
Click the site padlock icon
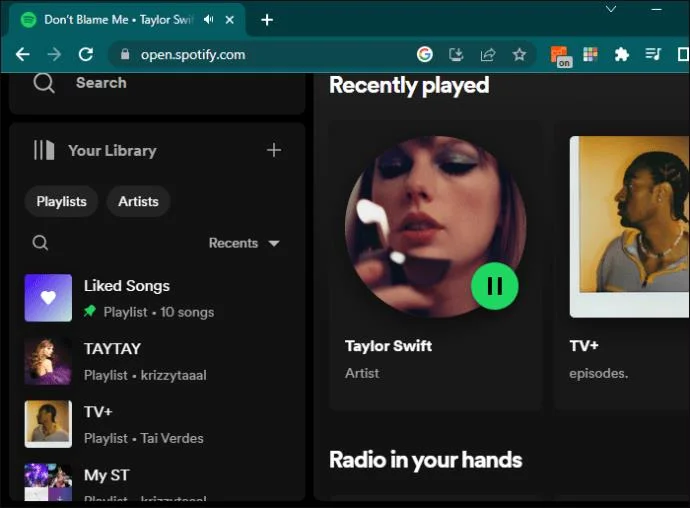tap(125, 54)
